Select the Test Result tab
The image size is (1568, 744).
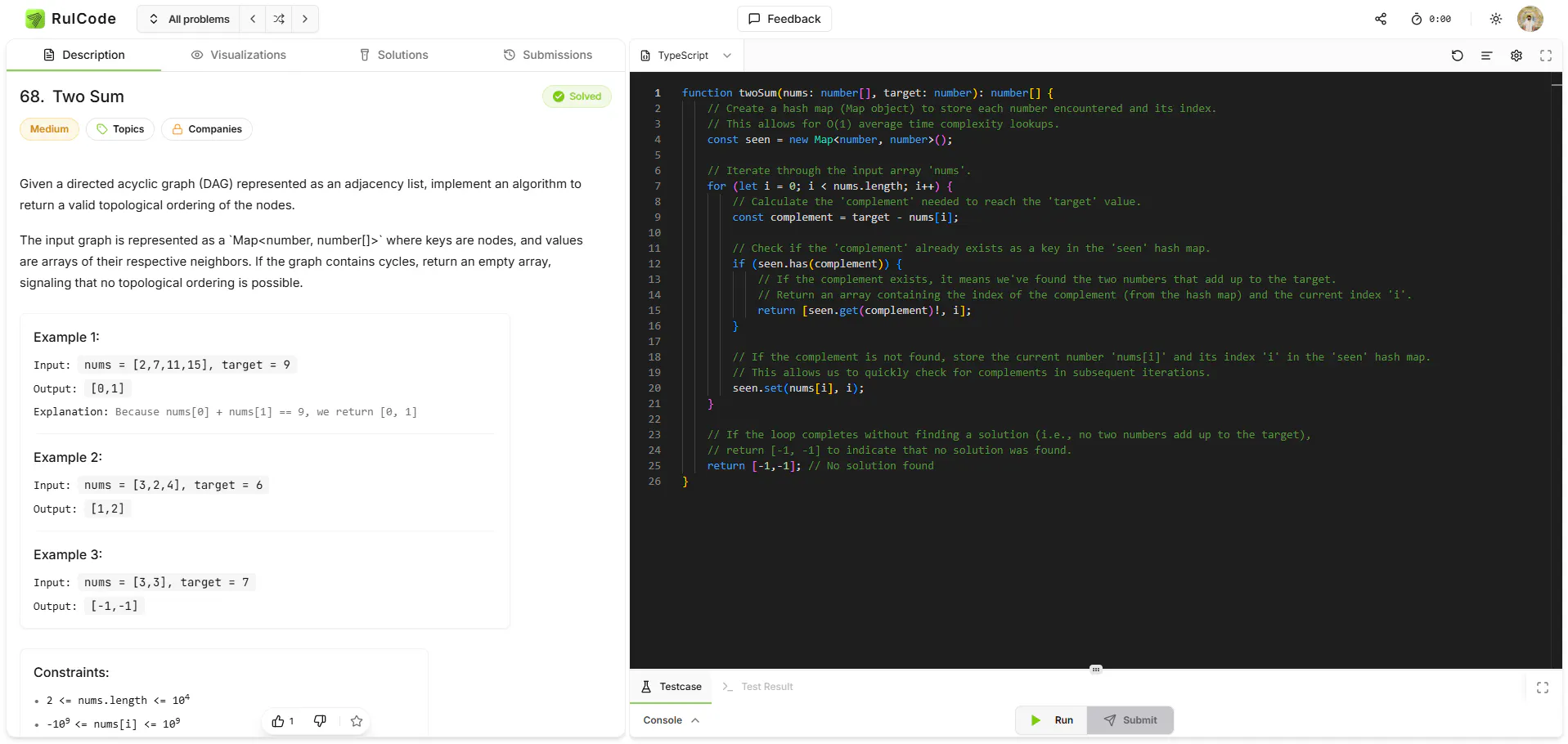tap(757, 687)
